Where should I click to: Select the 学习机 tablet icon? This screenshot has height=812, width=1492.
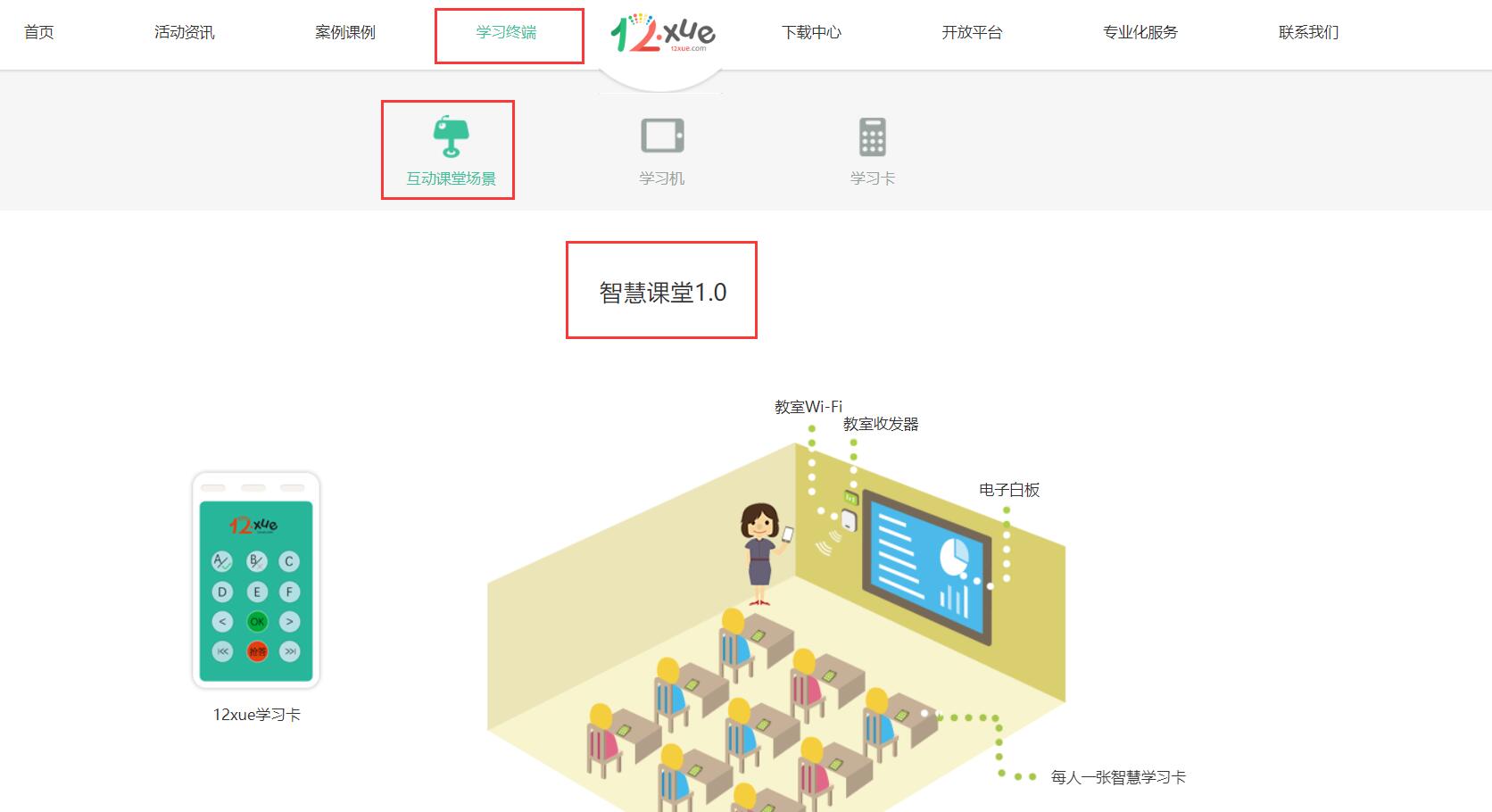coord(662,137)
